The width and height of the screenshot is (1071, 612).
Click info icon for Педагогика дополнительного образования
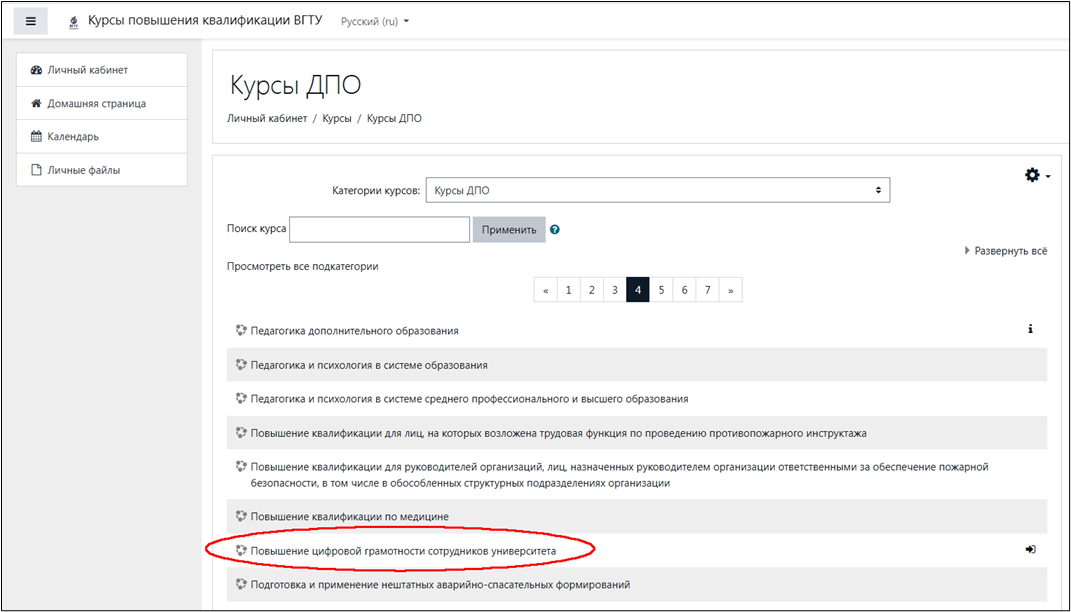click(x=1030, y=329)
